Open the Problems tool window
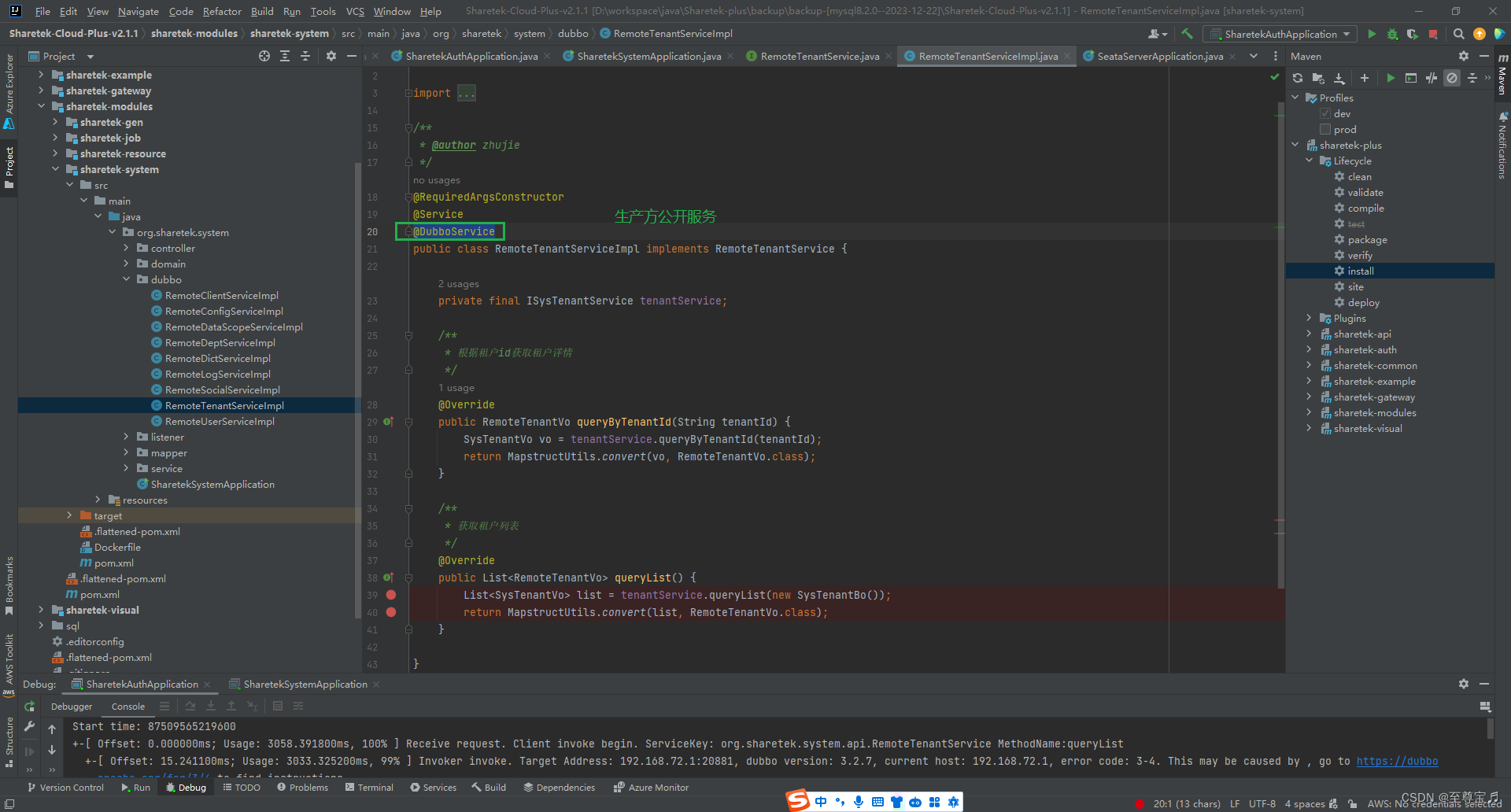The width and height of the screenshot is (1511, 812). click(302, 788)
